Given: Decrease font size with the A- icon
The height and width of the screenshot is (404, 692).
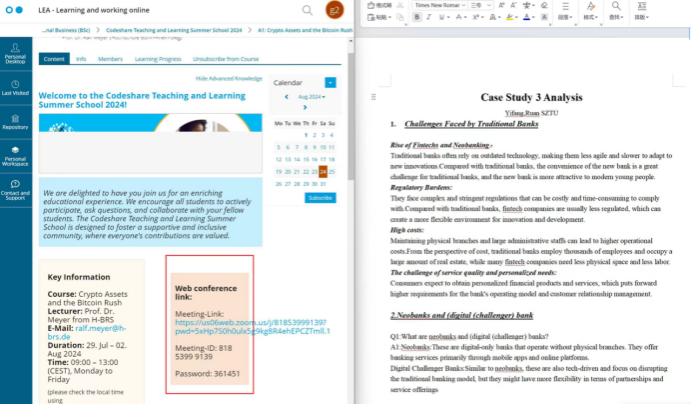Looking at the screenshot, I should tap(513, 5).
